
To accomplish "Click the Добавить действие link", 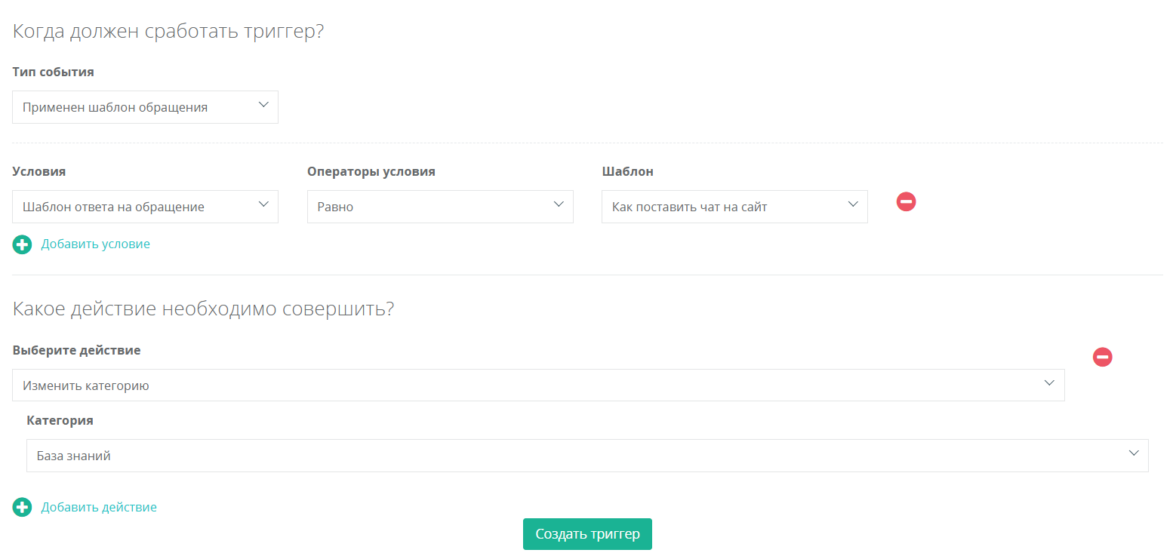I will [99, 508].
